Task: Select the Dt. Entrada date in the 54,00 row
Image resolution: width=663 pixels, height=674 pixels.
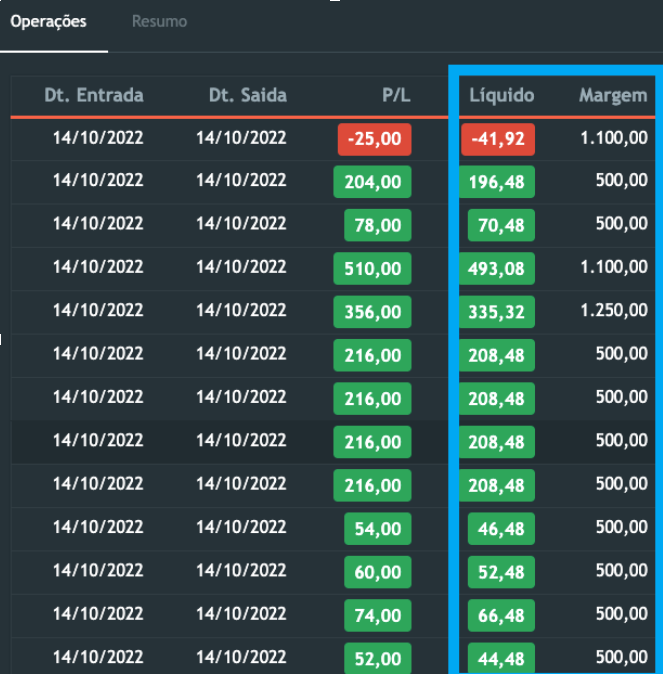Action: click(x=98, y=527)
